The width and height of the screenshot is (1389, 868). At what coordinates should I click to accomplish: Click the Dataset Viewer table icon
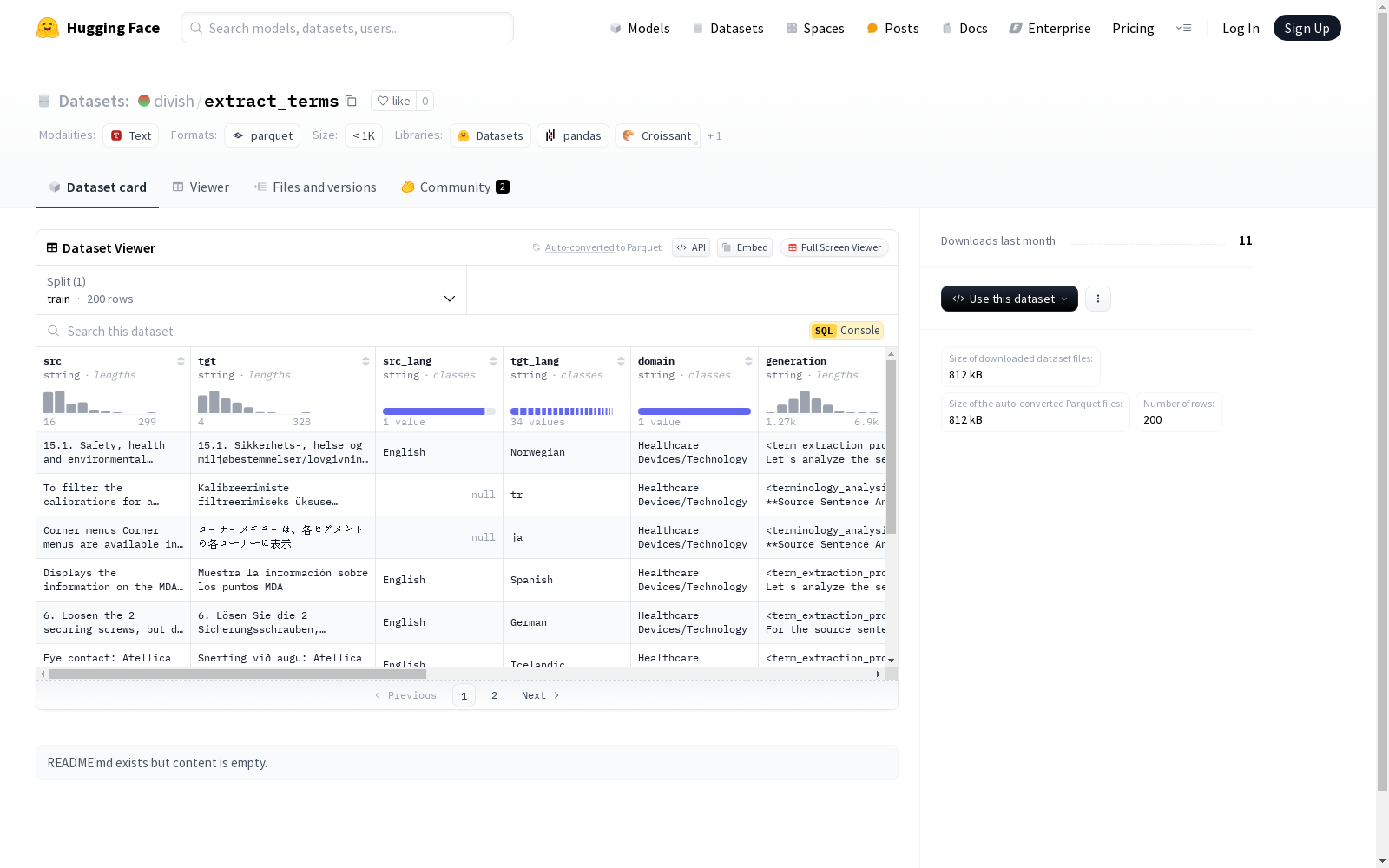click(52, 247)
